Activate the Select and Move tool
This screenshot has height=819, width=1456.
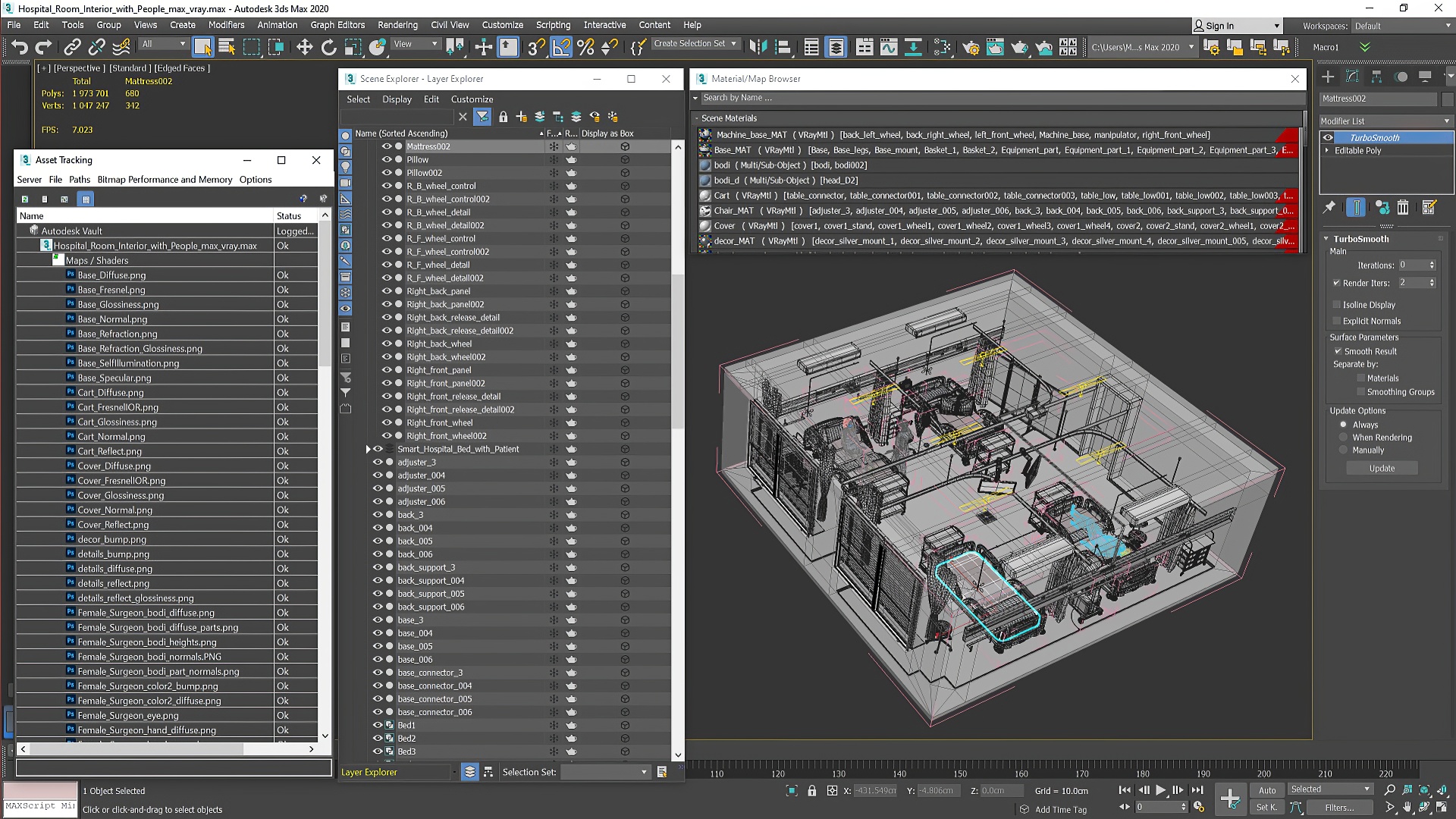[304, 47]
